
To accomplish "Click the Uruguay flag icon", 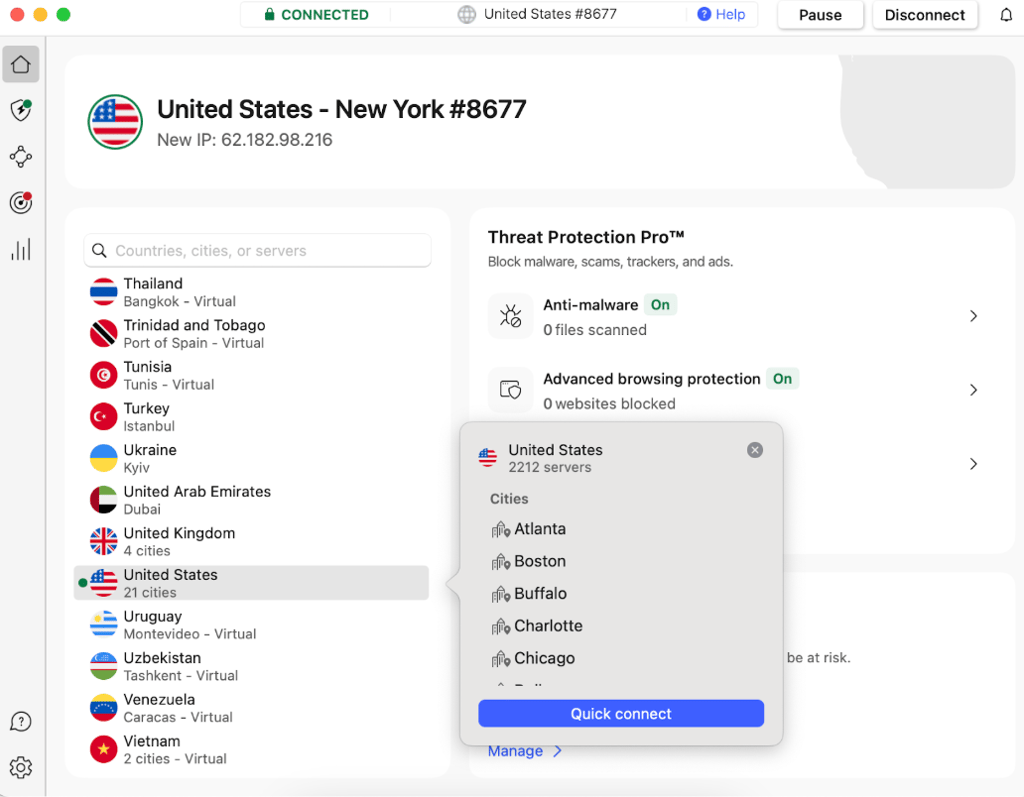I will pos(103,625).
